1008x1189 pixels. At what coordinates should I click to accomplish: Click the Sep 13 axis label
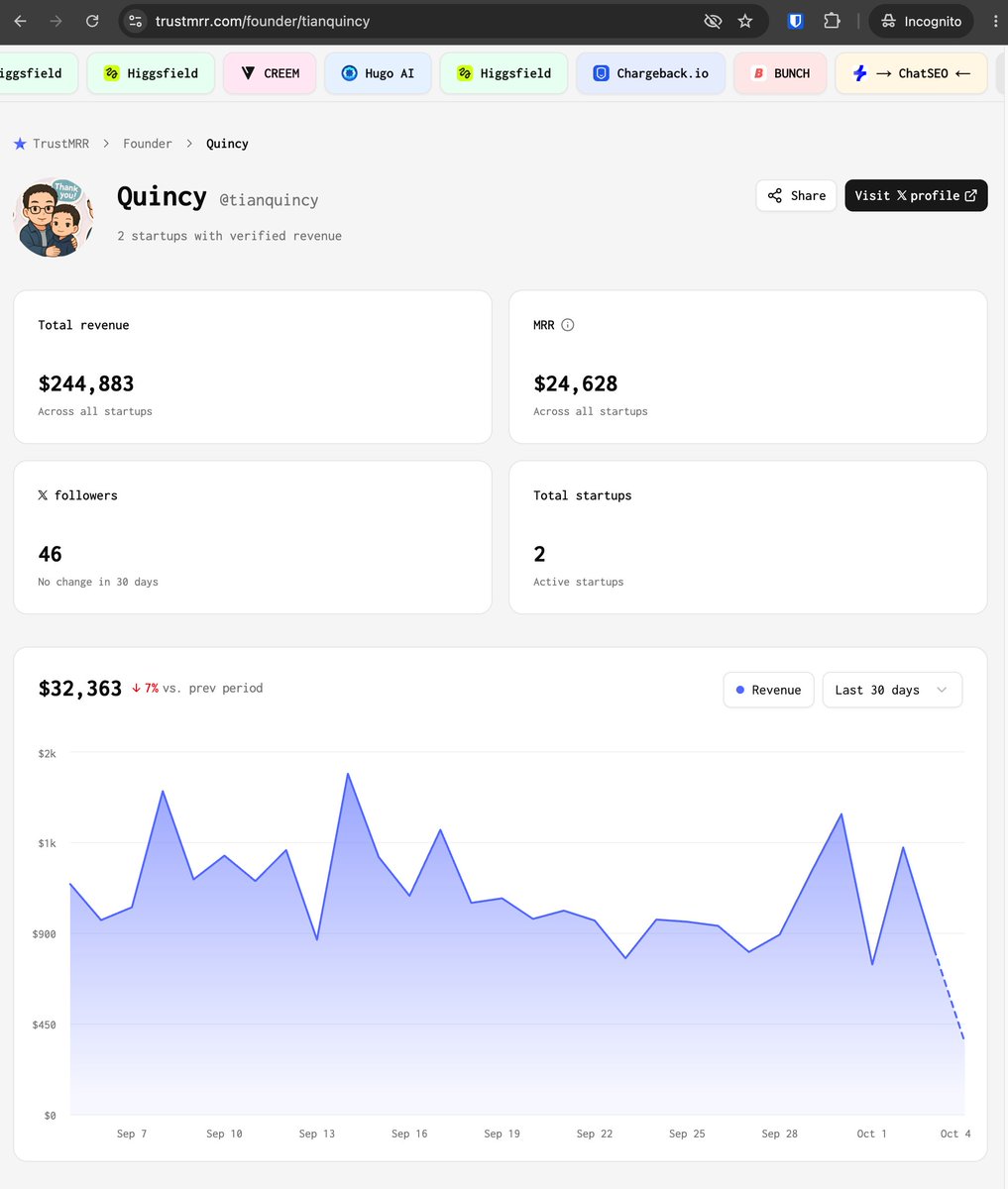click(x=316, y=1134)
